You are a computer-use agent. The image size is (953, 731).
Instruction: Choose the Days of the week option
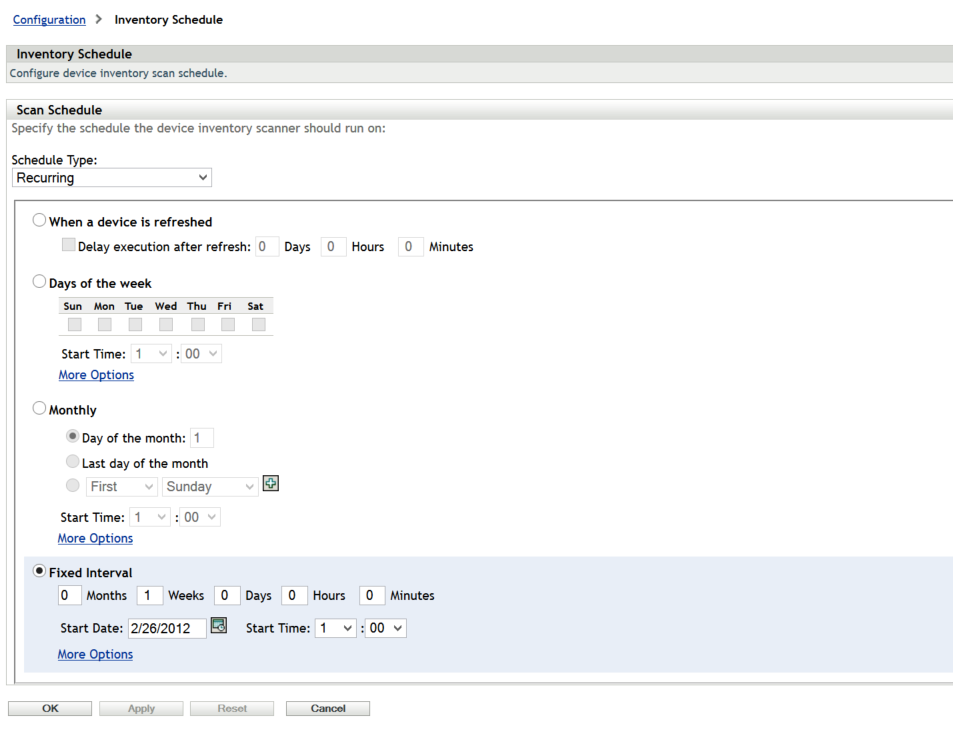point(40,282)
